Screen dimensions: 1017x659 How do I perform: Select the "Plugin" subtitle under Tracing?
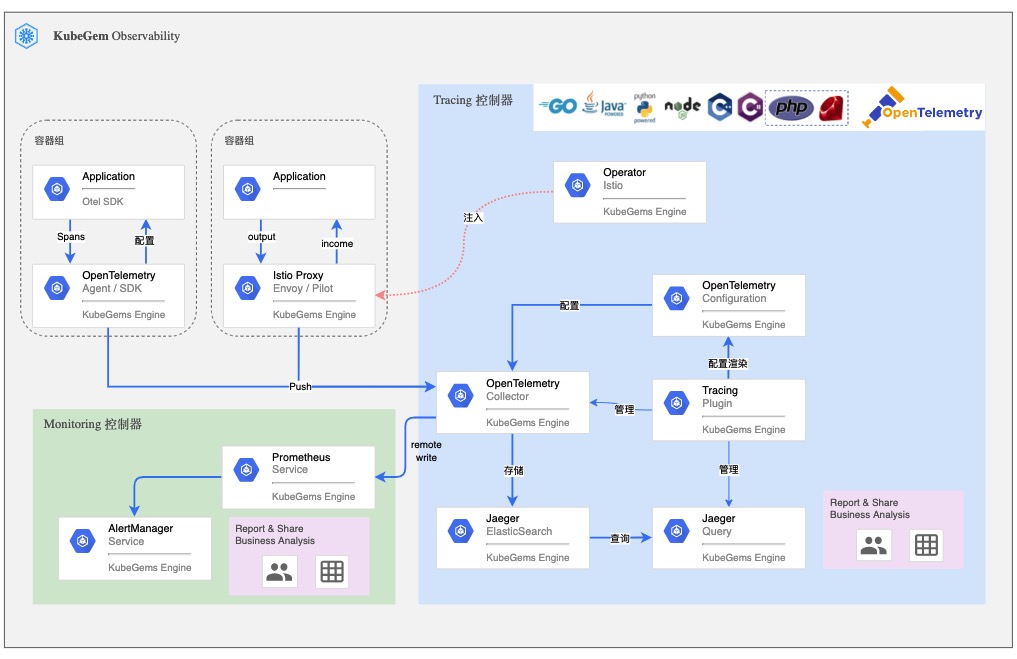717,403
